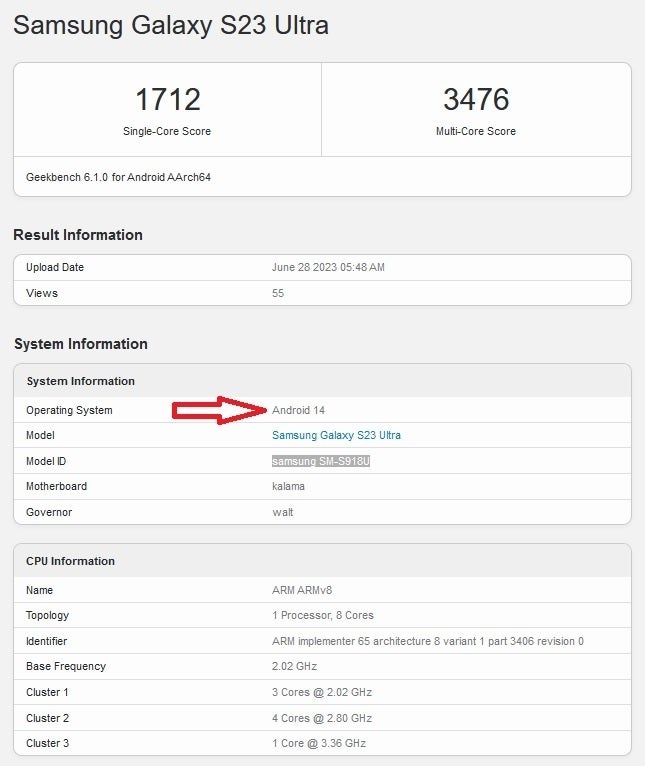The height and width of the screenshot is (766, 645).
Task: Select the views count 55
Action: click(278, 293)
